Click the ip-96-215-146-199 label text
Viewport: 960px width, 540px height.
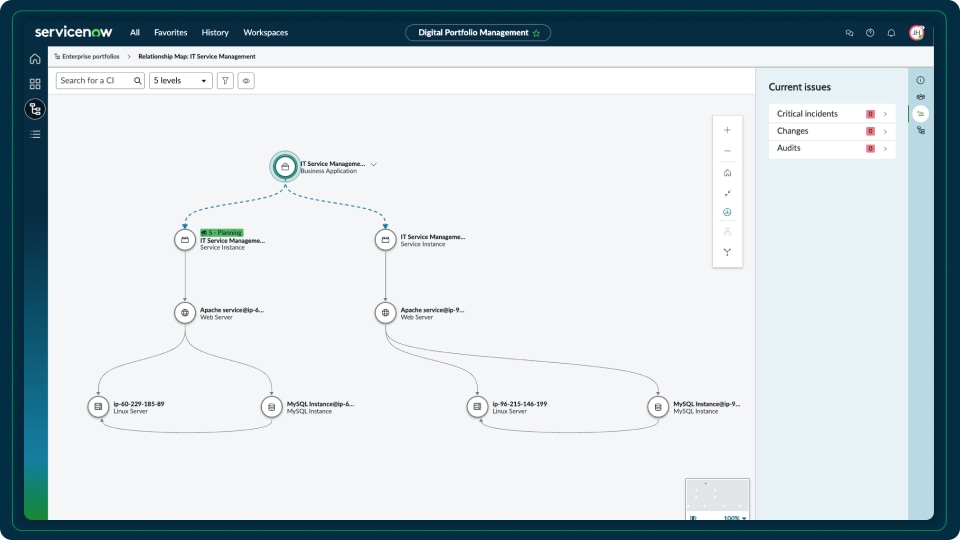click(x=519, y=404)
